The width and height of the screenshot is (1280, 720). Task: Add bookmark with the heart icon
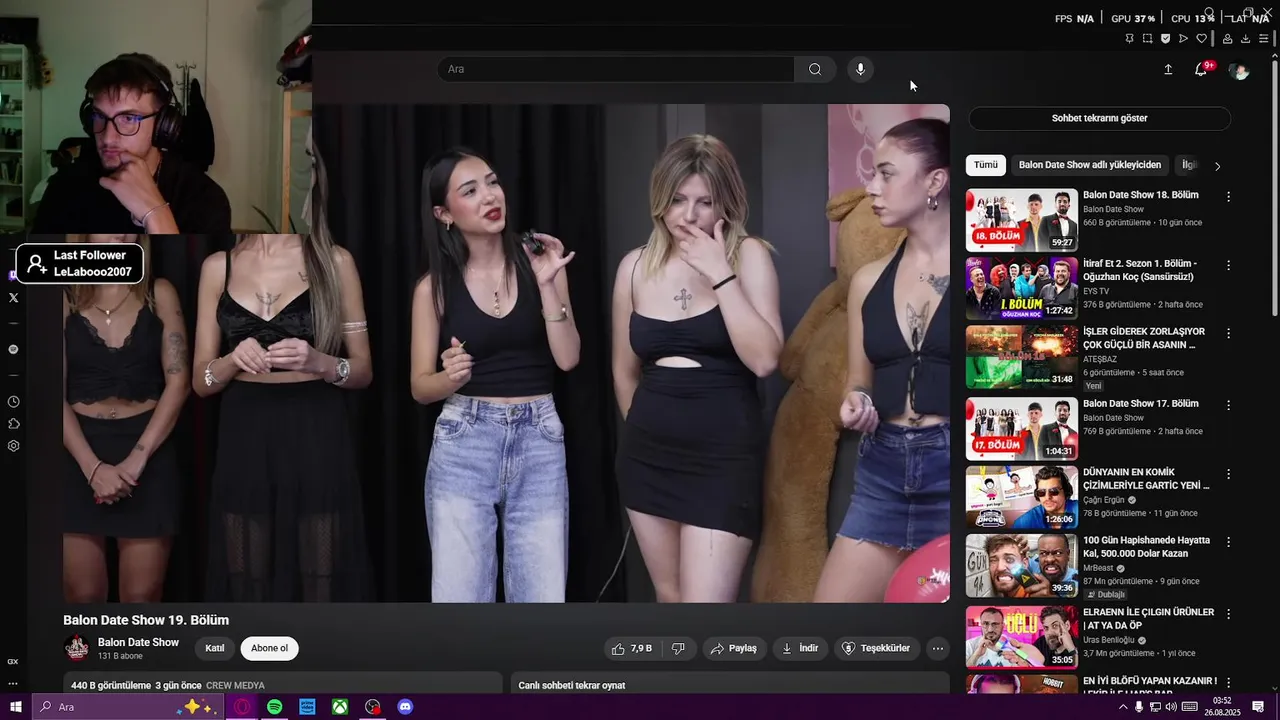(1202, 39)
